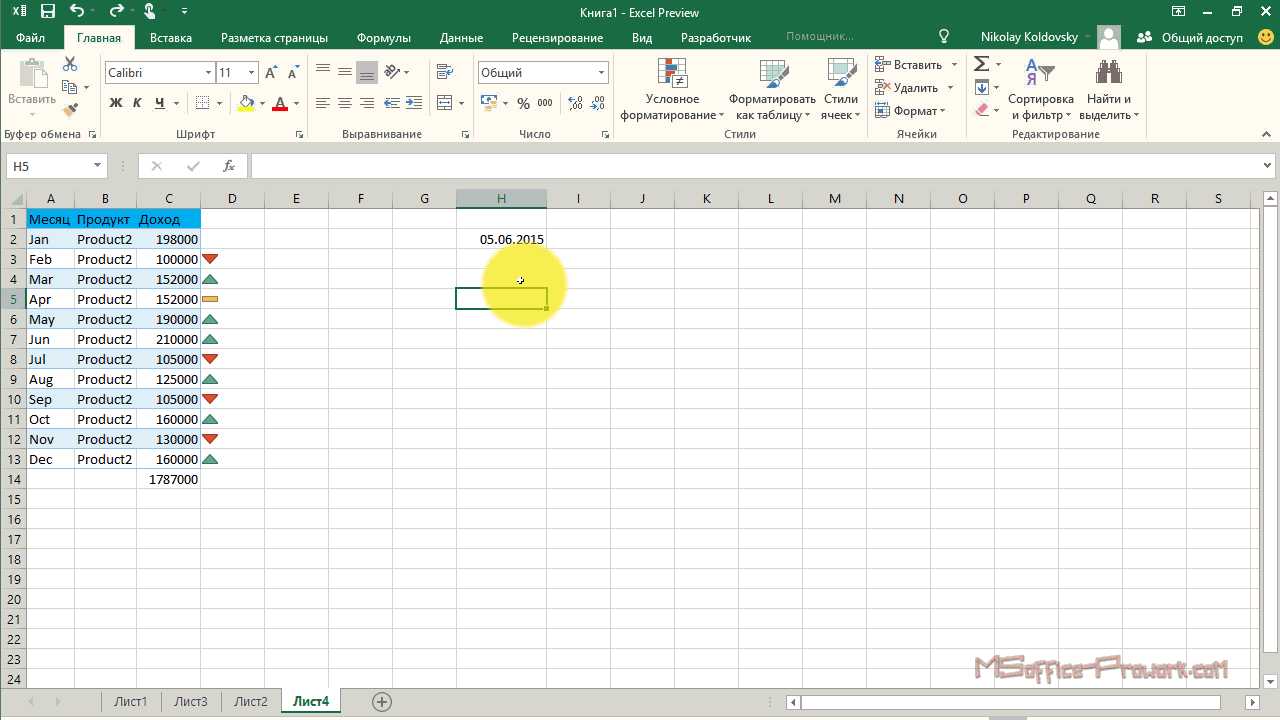Switch to the Формулы ribbon tab

pyautogui.click(x=383, y=38)
